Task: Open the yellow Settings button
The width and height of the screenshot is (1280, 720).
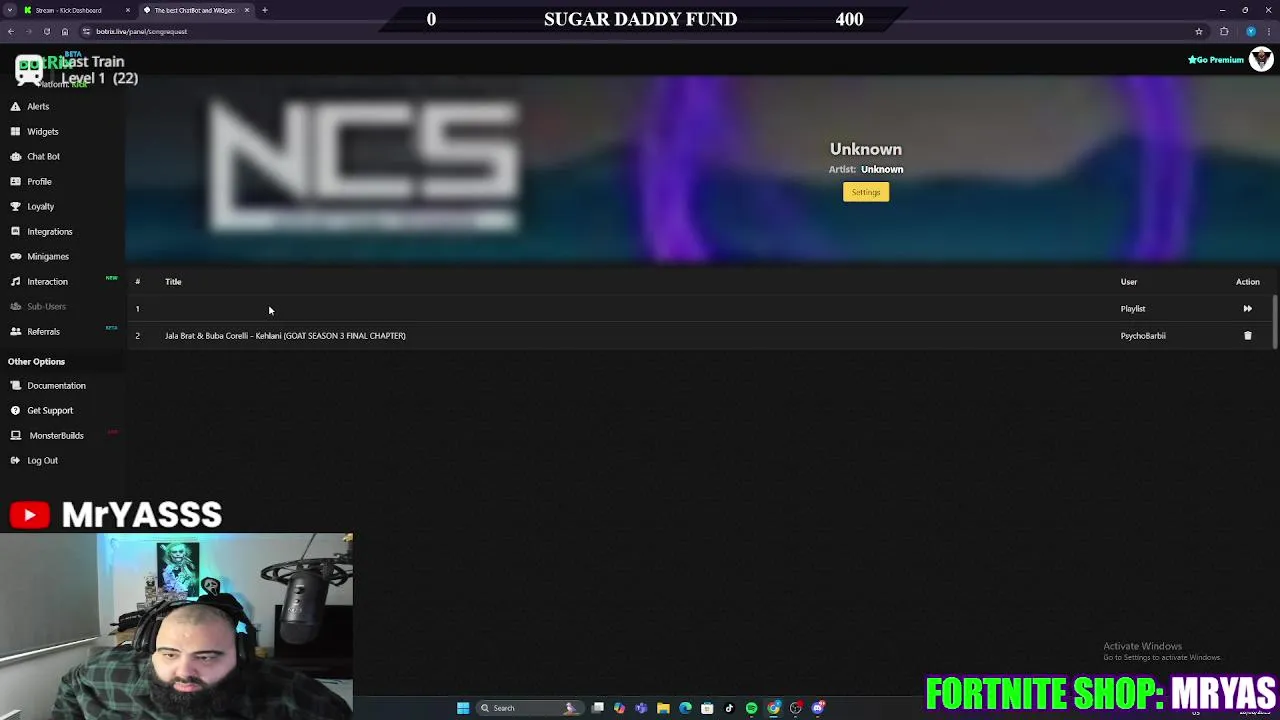Action: (866, 192)
